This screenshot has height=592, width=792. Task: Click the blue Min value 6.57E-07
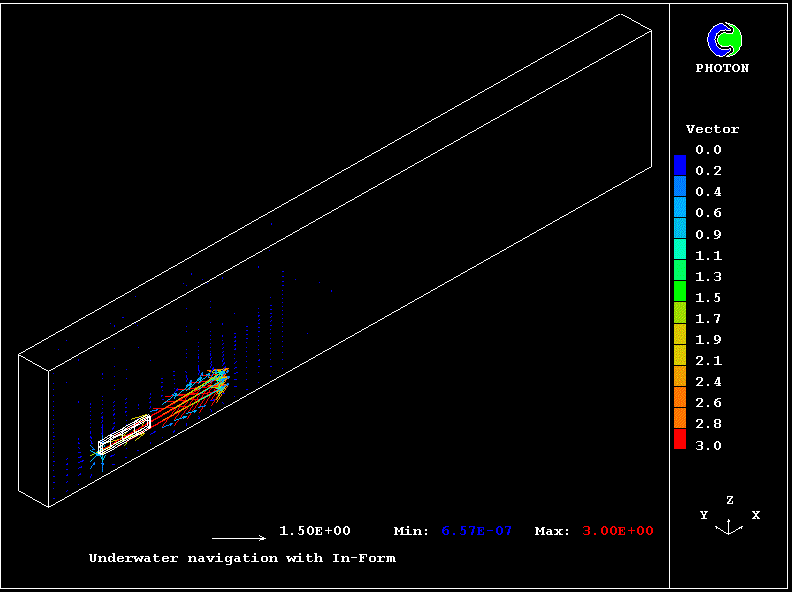(x=476, y=531)
